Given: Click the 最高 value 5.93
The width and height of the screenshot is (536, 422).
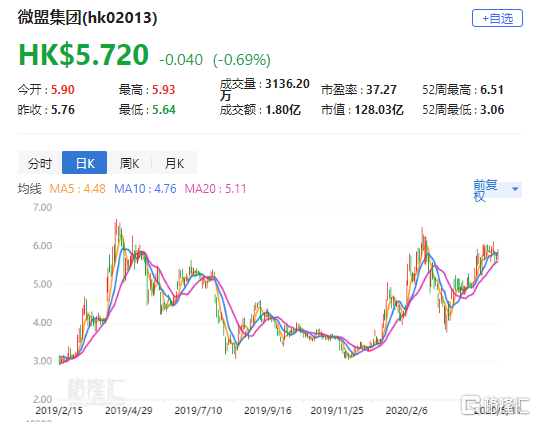Looking at the screenshot, I should [x=163, y=90].
